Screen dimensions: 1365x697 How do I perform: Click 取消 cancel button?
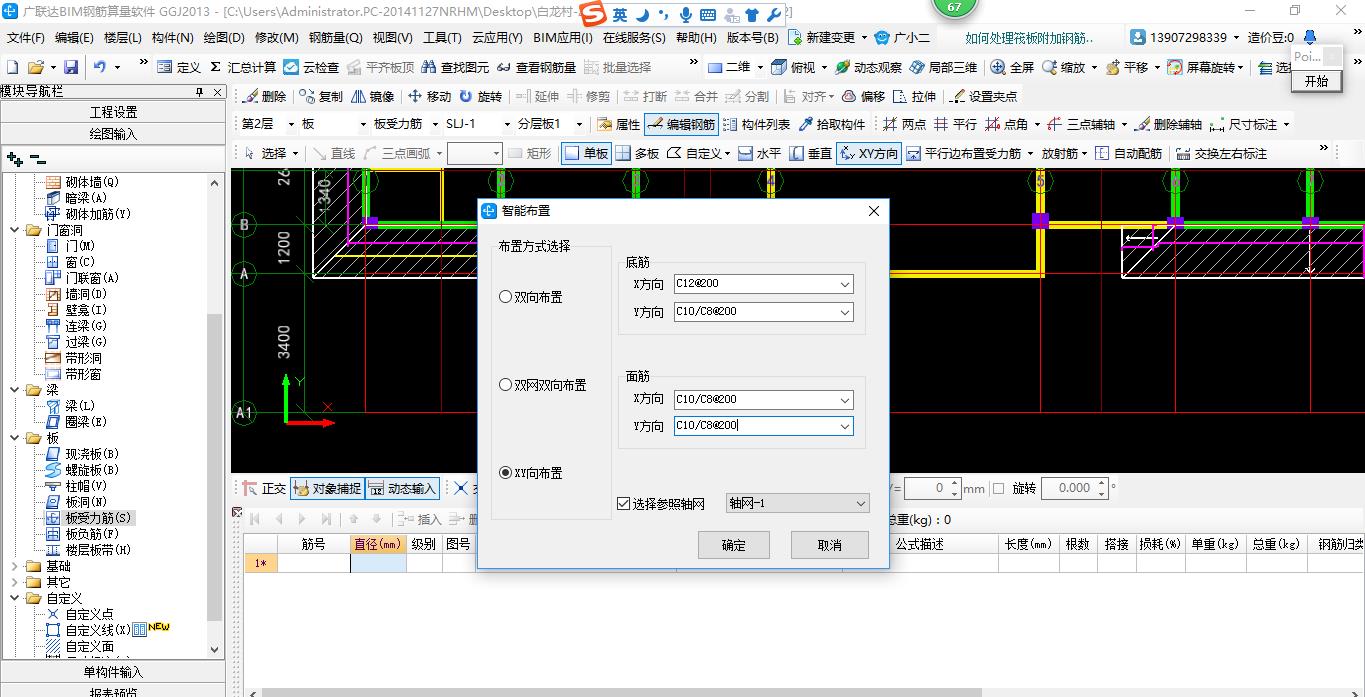829,545
